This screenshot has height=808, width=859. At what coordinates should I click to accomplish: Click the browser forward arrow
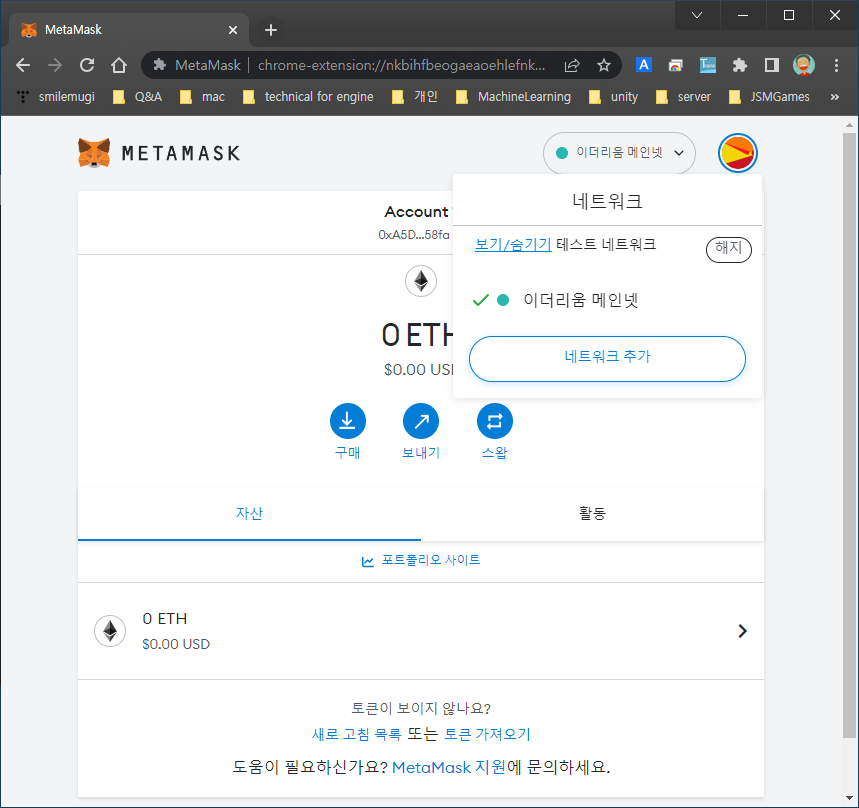55,65
